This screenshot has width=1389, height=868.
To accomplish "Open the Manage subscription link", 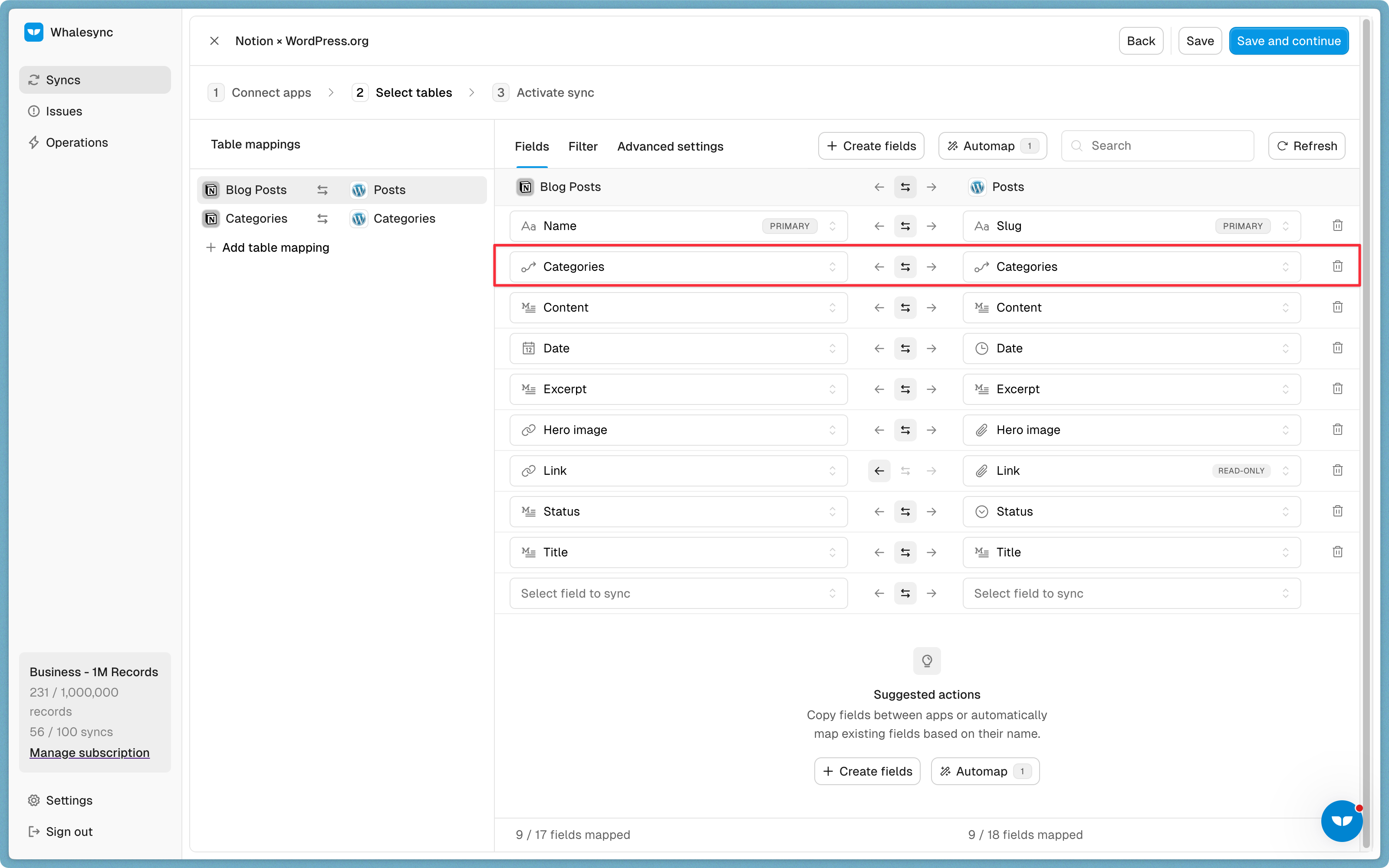I will click(89, 752).
